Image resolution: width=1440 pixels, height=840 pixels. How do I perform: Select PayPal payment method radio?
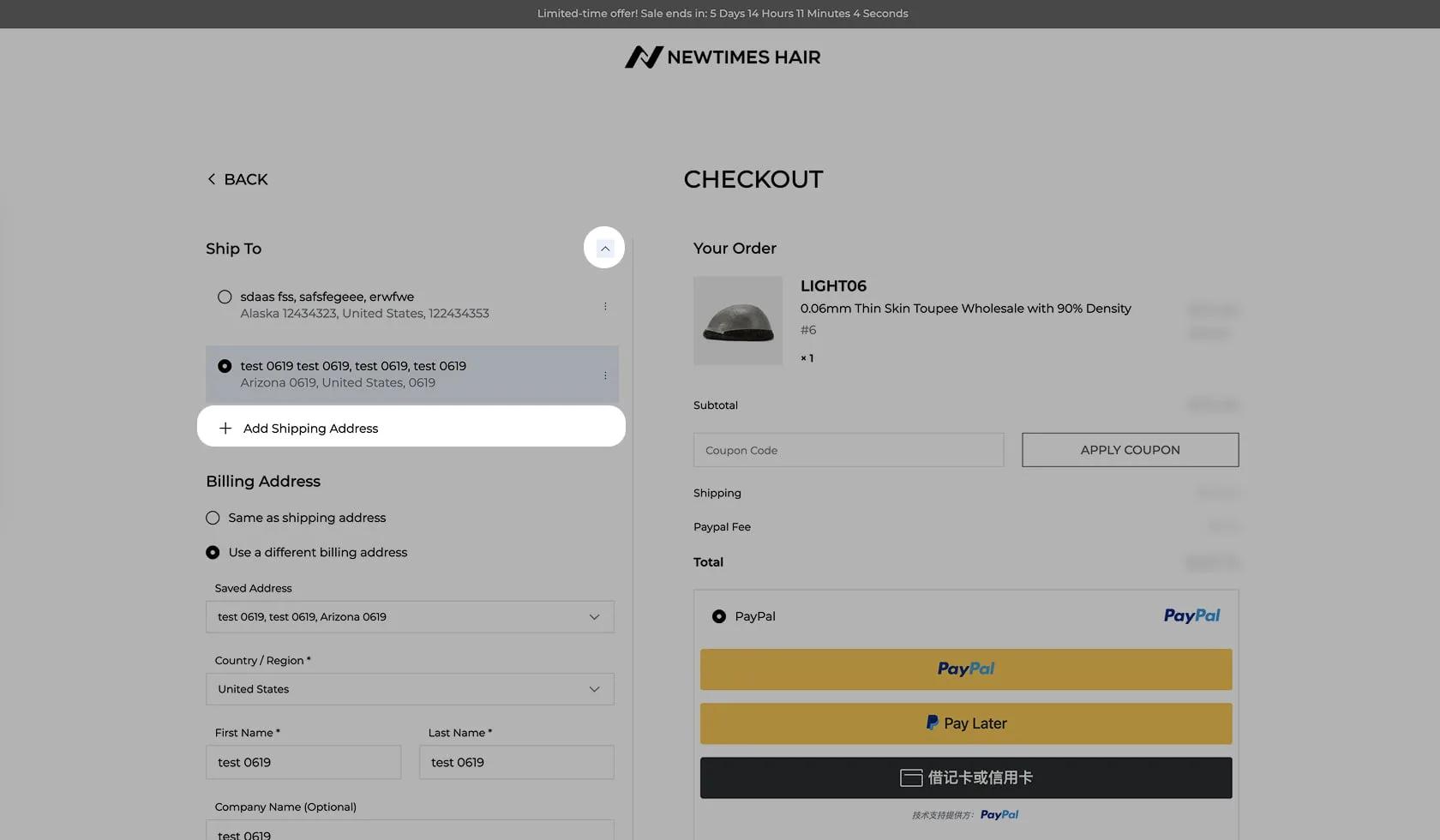[x=719, y=616]
